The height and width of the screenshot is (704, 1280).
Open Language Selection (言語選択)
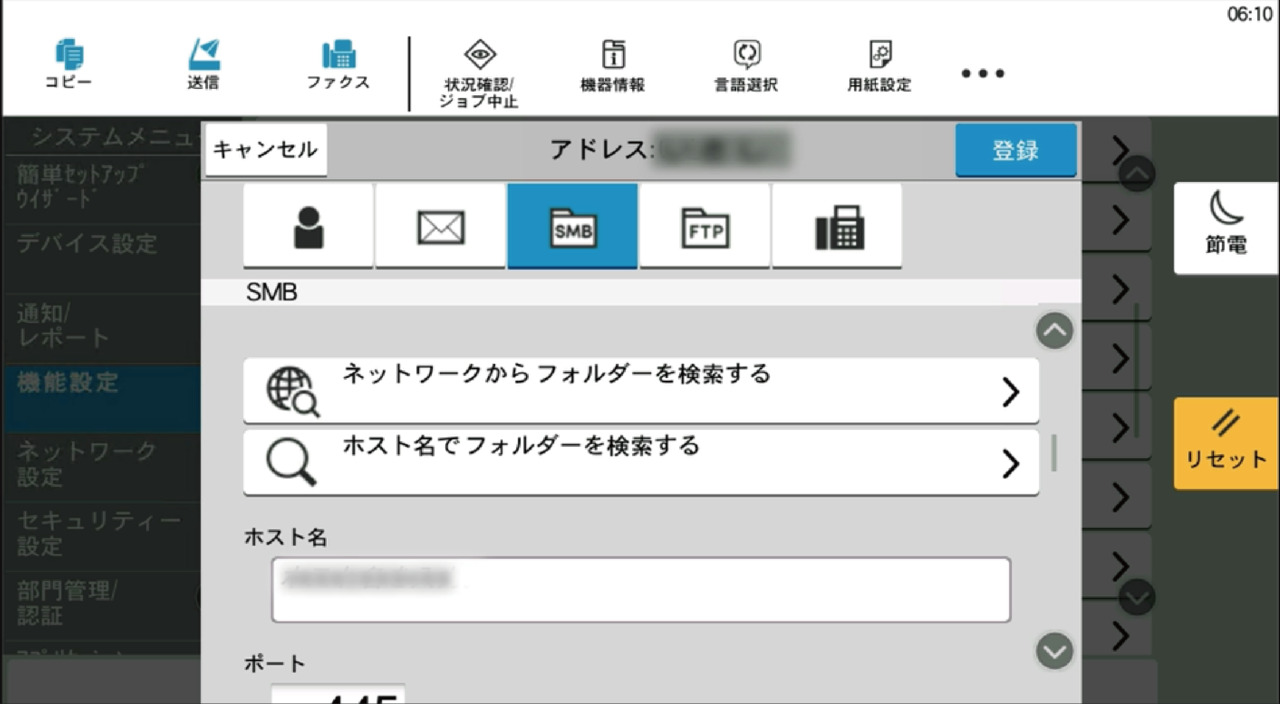747,68
